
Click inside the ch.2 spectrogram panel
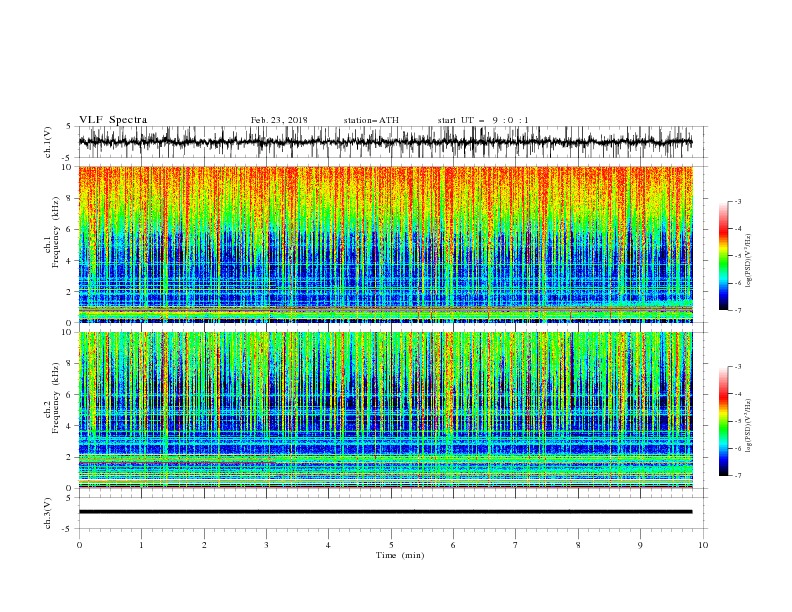[385, 410]
